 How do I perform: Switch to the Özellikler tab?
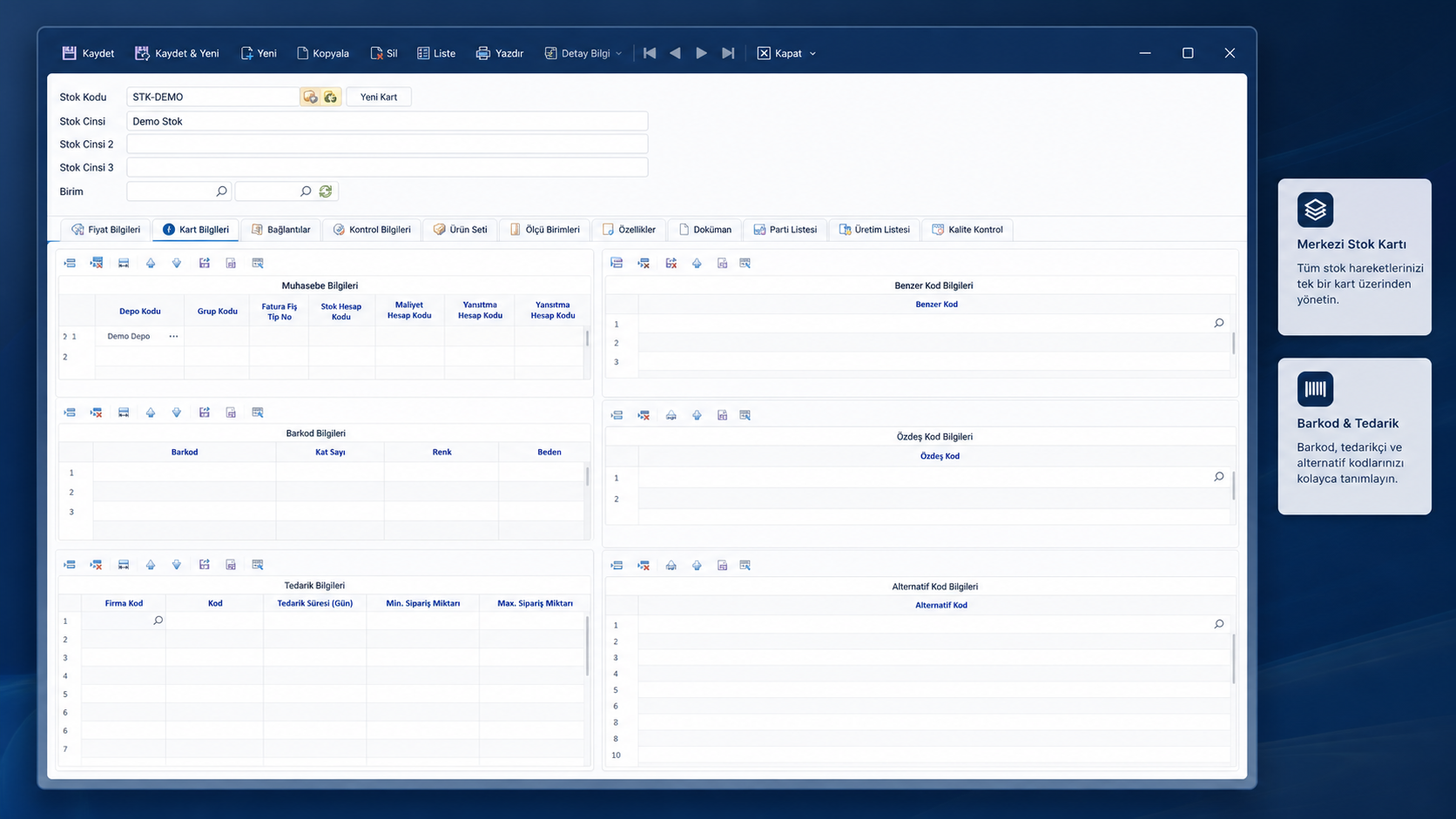coord(629,230)
